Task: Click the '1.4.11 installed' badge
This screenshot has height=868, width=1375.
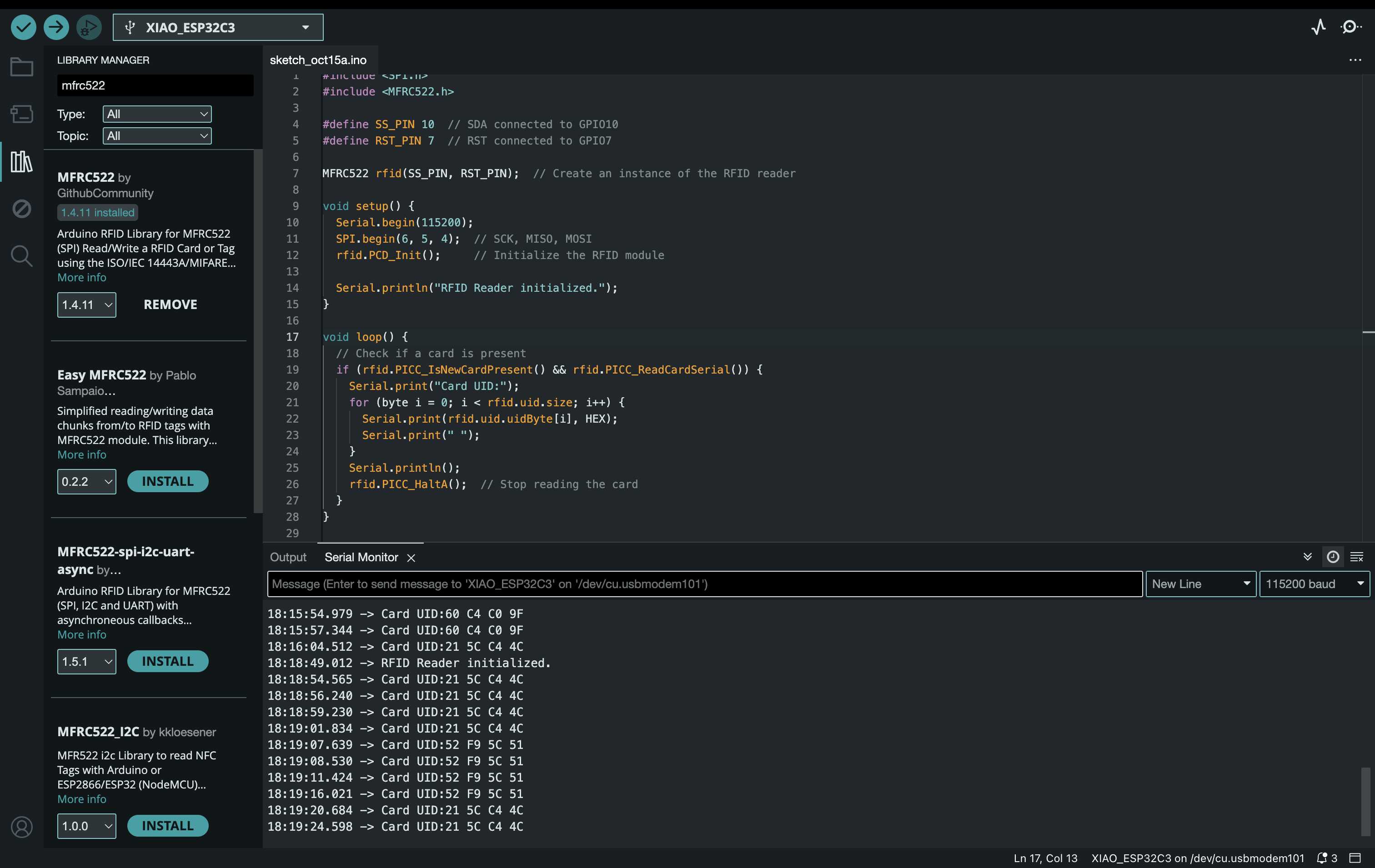Action: (98, 212)
